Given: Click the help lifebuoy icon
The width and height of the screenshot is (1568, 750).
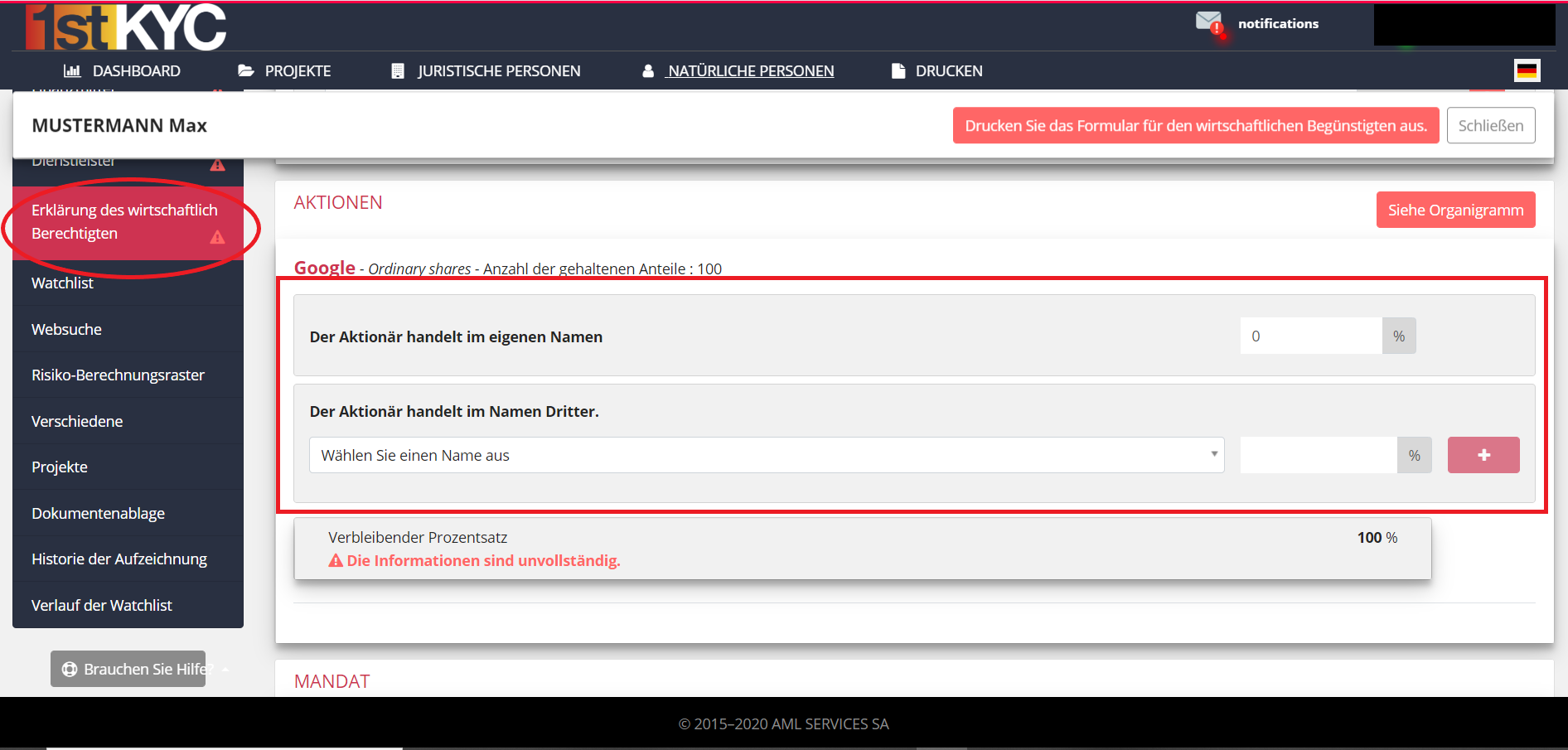Looking at the screenshot, I should 70,669.
